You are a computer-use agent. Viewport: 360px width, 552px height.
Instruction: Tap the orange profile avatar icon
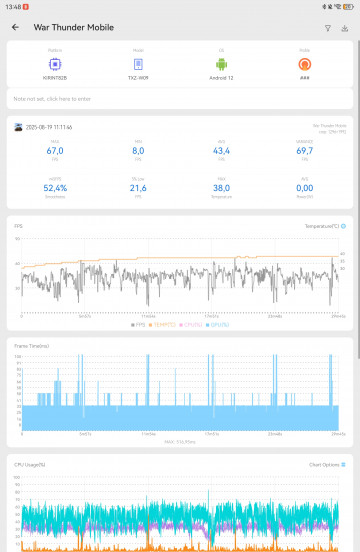pos(305,64)
